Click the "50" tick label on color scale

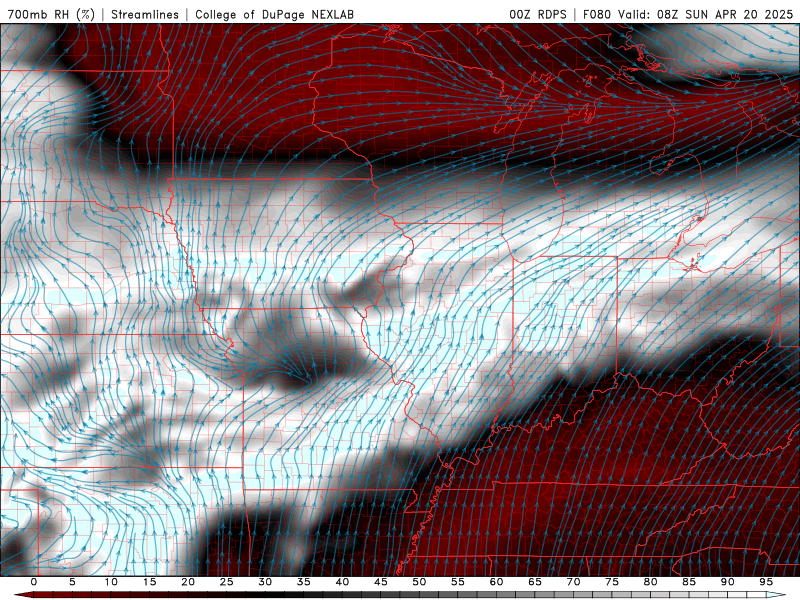coord(419,582)
